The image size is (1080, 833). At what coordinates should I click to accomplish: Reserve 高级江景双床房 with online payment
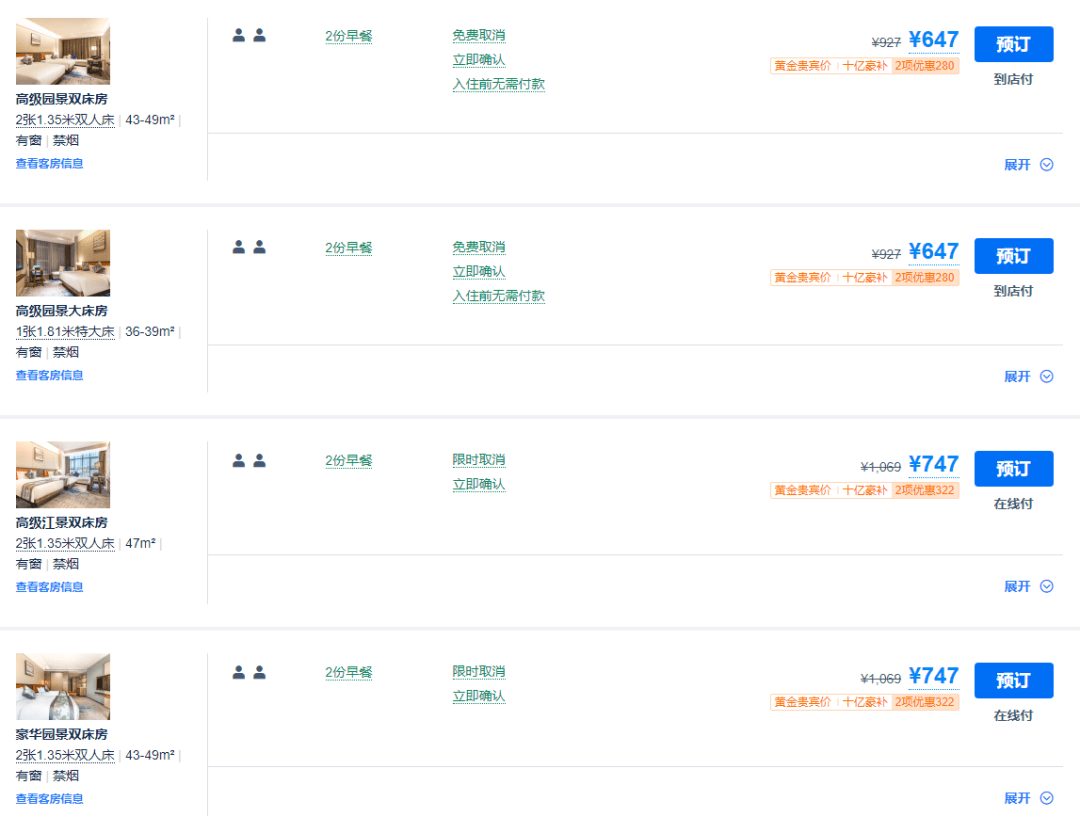pyautogui.click(x=1013, y=469)
